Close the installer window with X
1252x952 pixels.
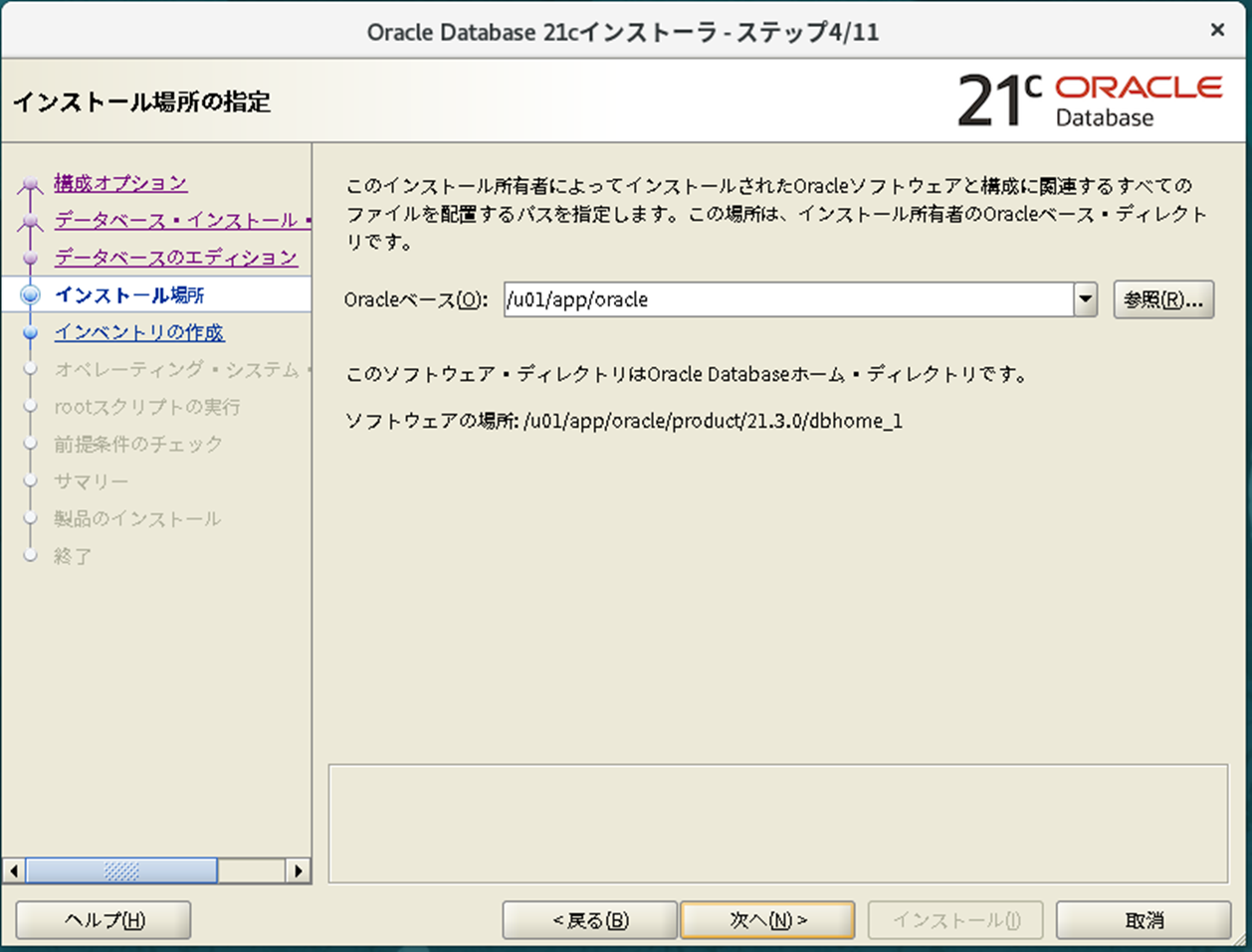click(1217, 31)
